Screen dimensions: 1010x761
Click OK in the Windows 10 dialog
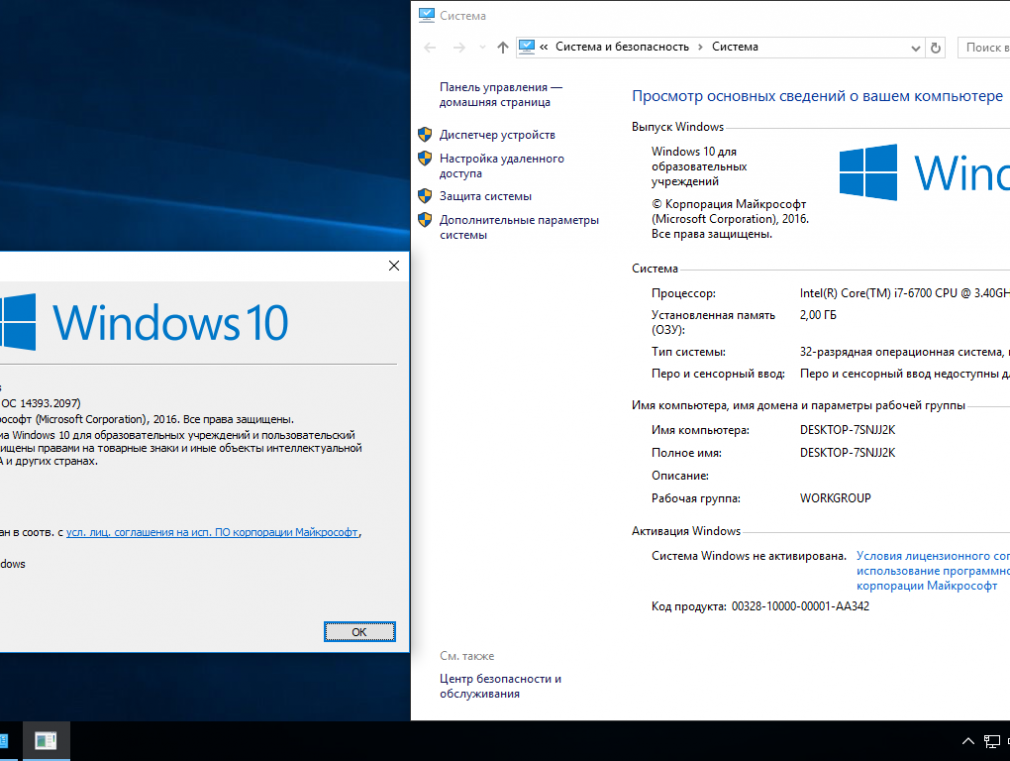[359, 631]
